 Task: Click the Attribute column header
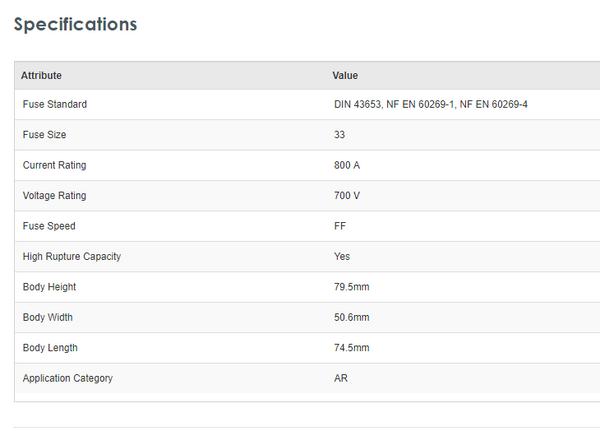click(x=41, y=75)
